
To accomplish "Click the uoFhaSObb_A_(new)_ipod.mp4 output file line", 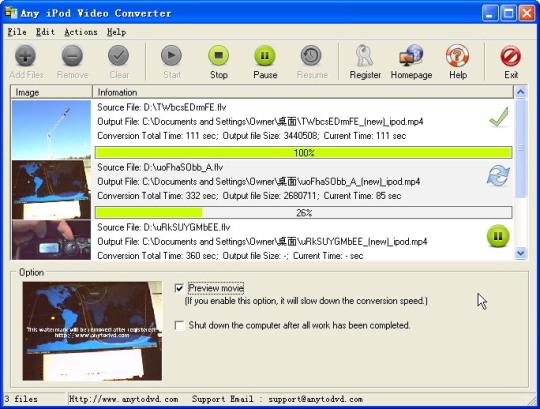I will pos(259,181).
